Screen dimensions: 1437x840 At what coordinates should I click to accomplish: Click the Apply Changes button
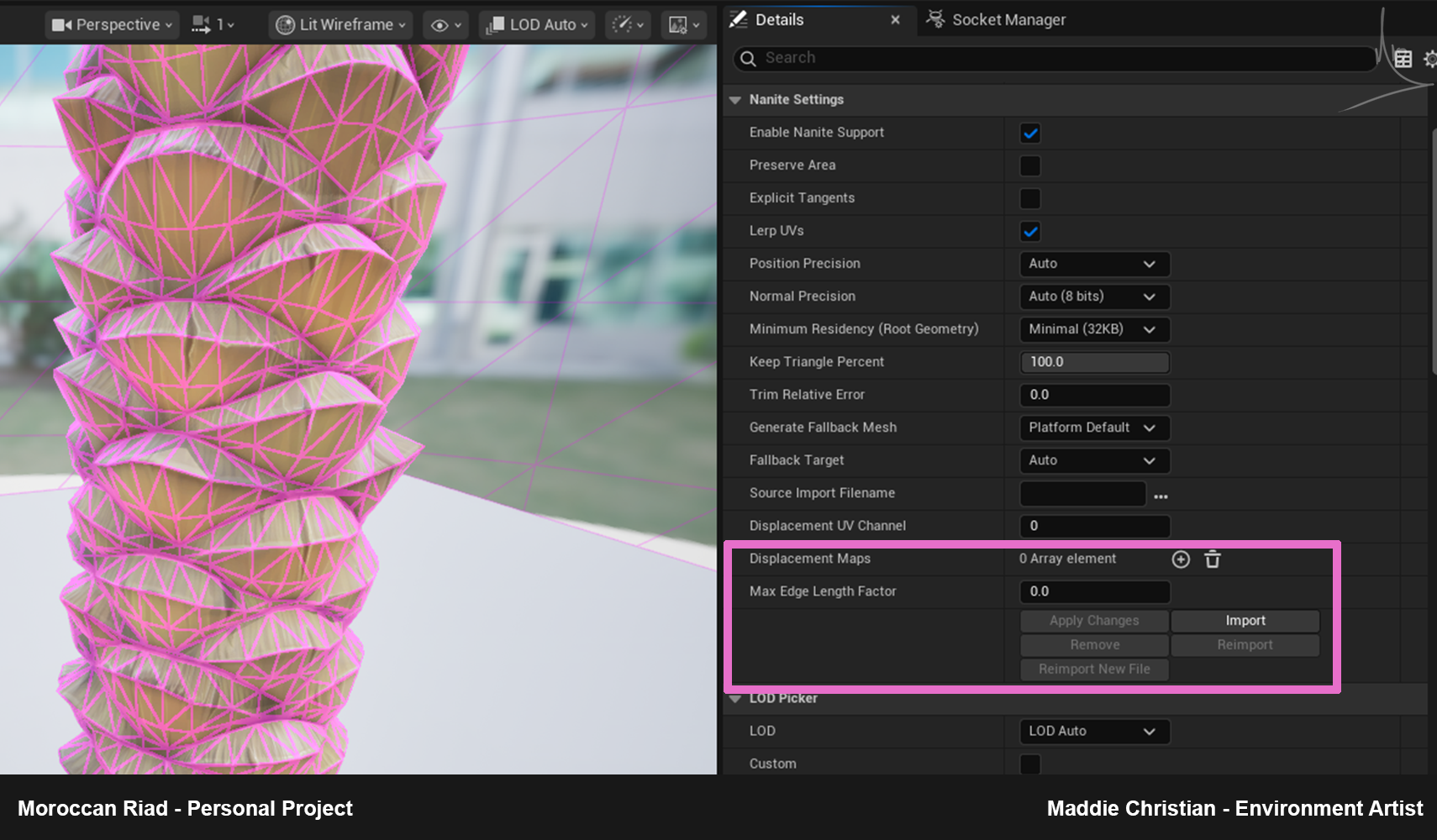1094,621
